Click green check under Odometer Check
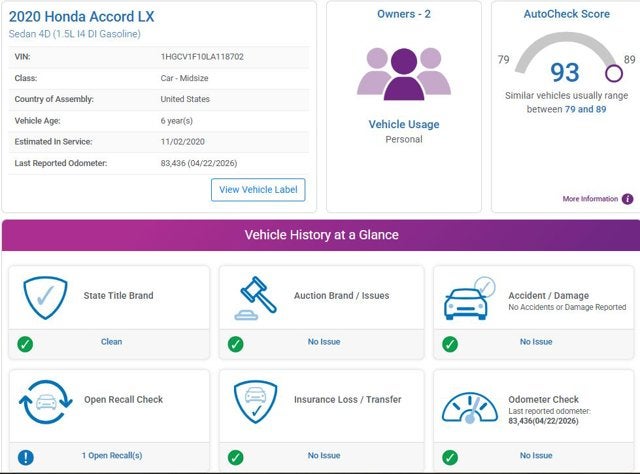The image size is (640, 474). [x=450, y=457]
